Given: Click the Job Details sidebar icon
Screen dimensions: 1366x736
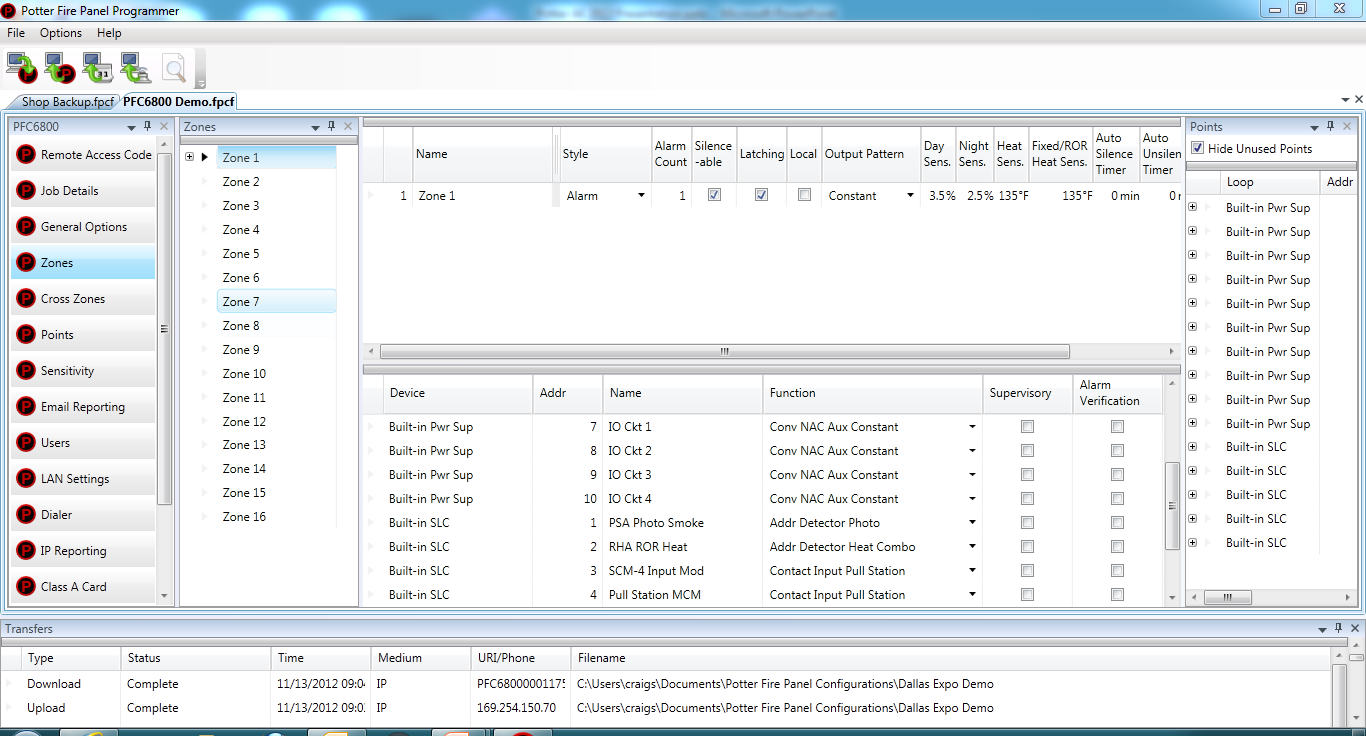Looking at the screenshot, I should pyautogui.click(x=26, y=191).
